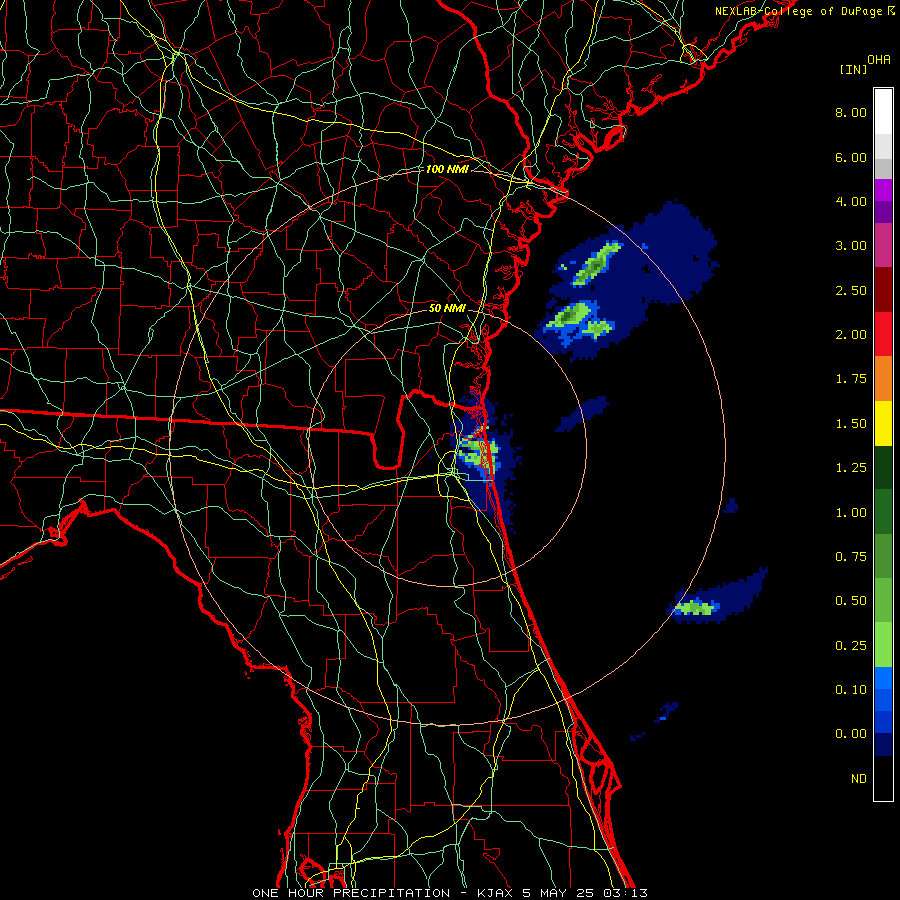
Task: Click the 8.00 legend value
Action: [x=851, y=112]
